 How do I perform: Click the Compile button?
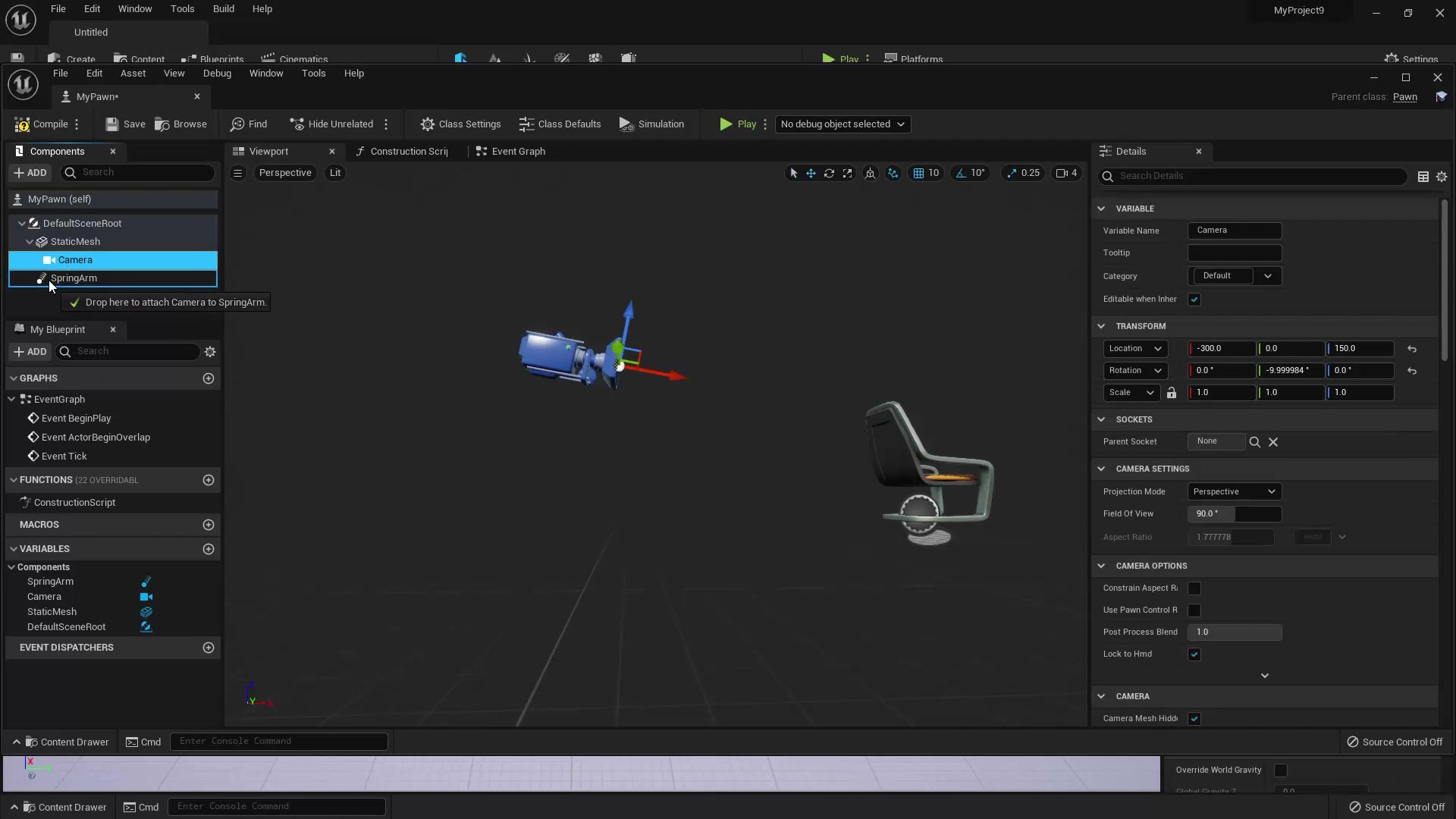pos(42,124)
